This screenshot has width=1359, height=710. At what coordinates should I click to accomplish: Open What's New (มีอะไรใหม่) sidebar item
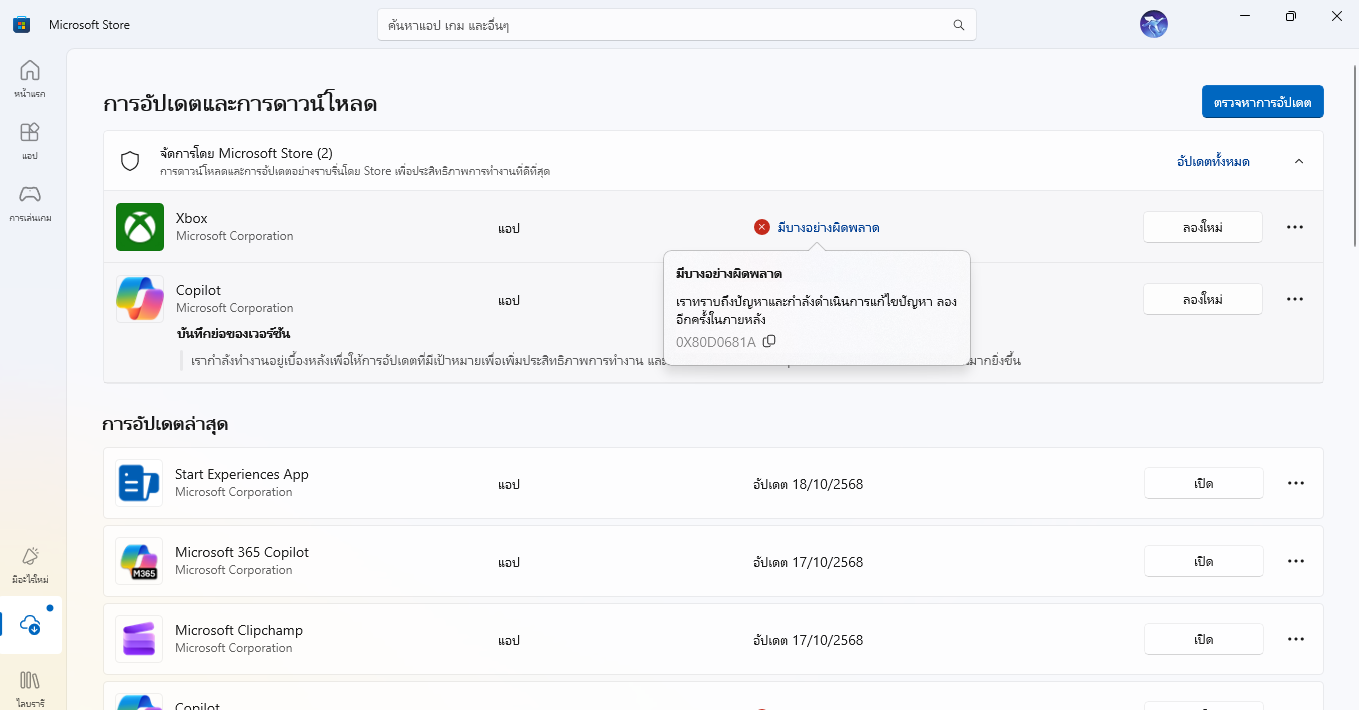(x=30, y=565)
